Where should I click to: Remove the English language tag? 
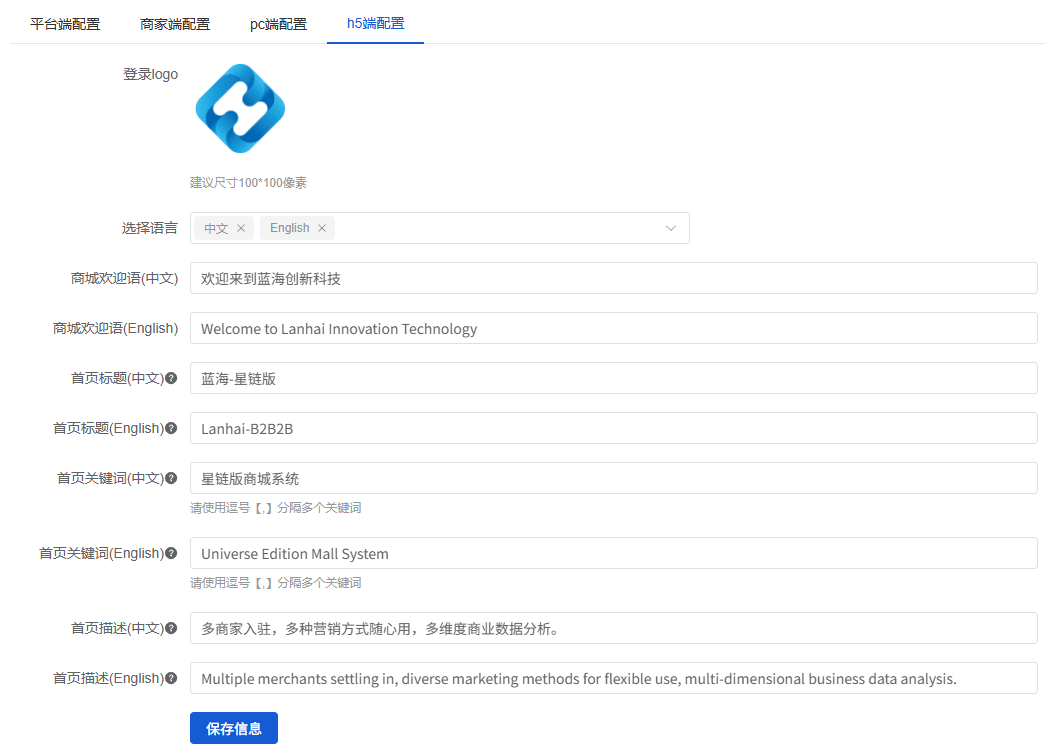(x=322, y=228)
